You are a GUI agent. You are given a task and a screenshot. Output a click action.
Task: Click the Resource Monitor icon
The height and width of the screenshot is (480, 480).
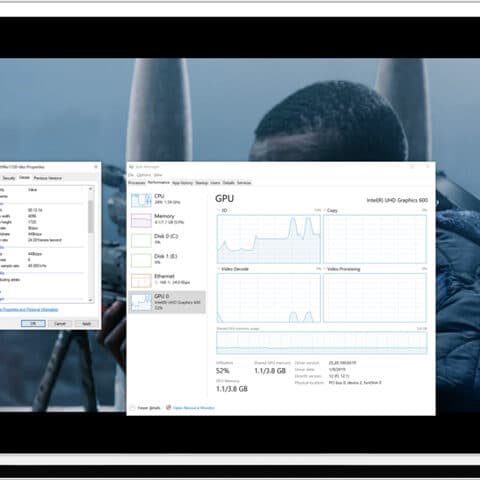[169, 407]
